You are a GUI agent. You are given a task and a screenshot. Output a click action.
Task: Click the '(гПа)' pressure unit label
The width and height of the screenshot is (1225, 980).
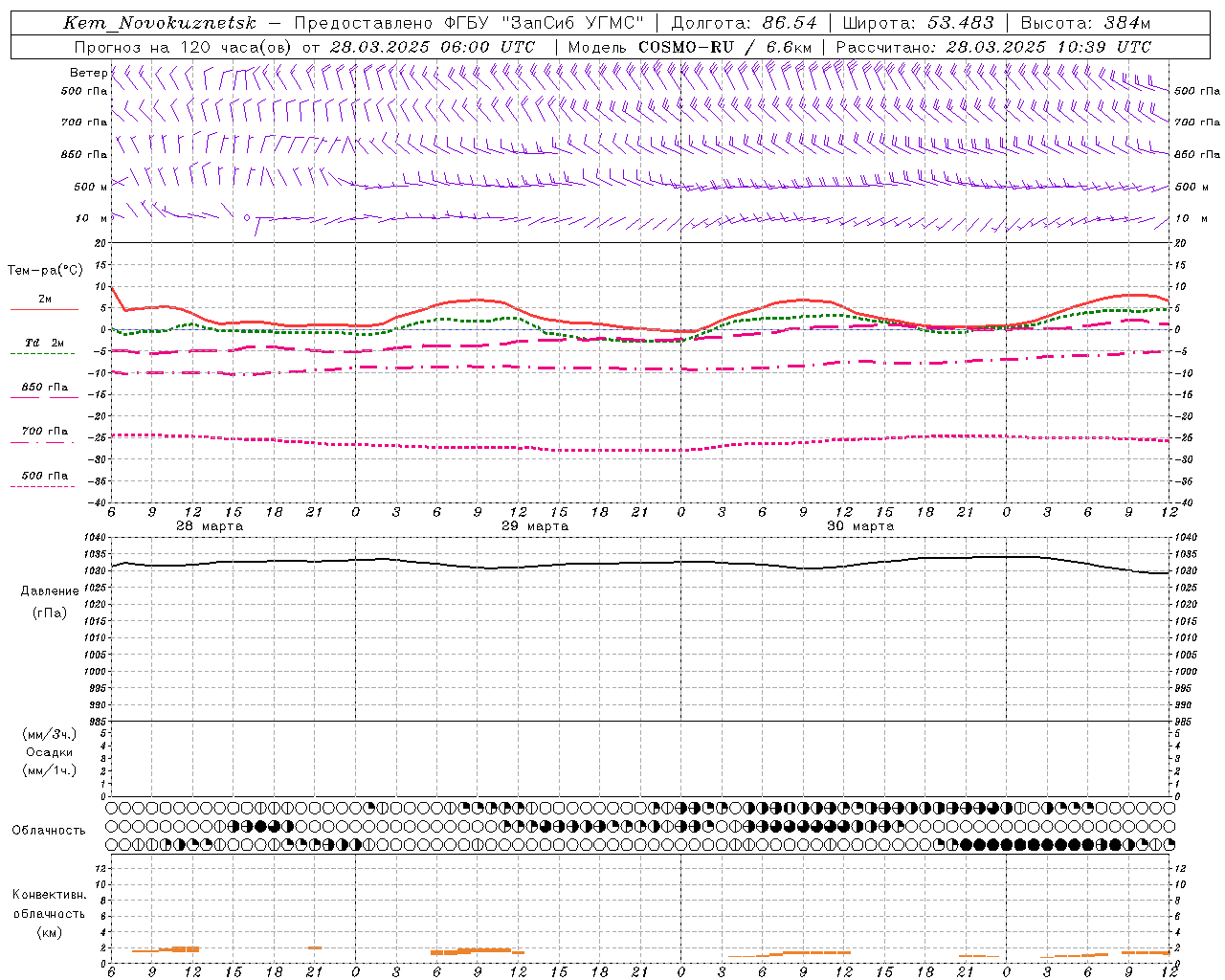tap(50, 612)
